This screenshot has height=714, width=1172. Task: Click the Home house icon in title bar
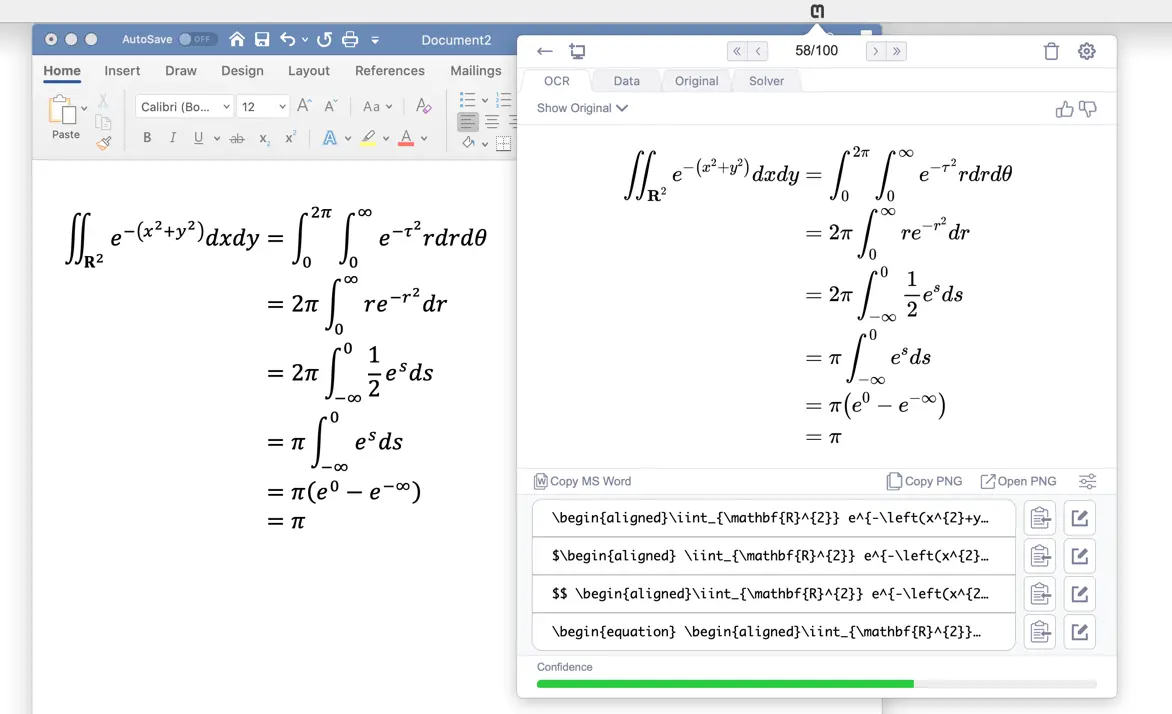237,39
